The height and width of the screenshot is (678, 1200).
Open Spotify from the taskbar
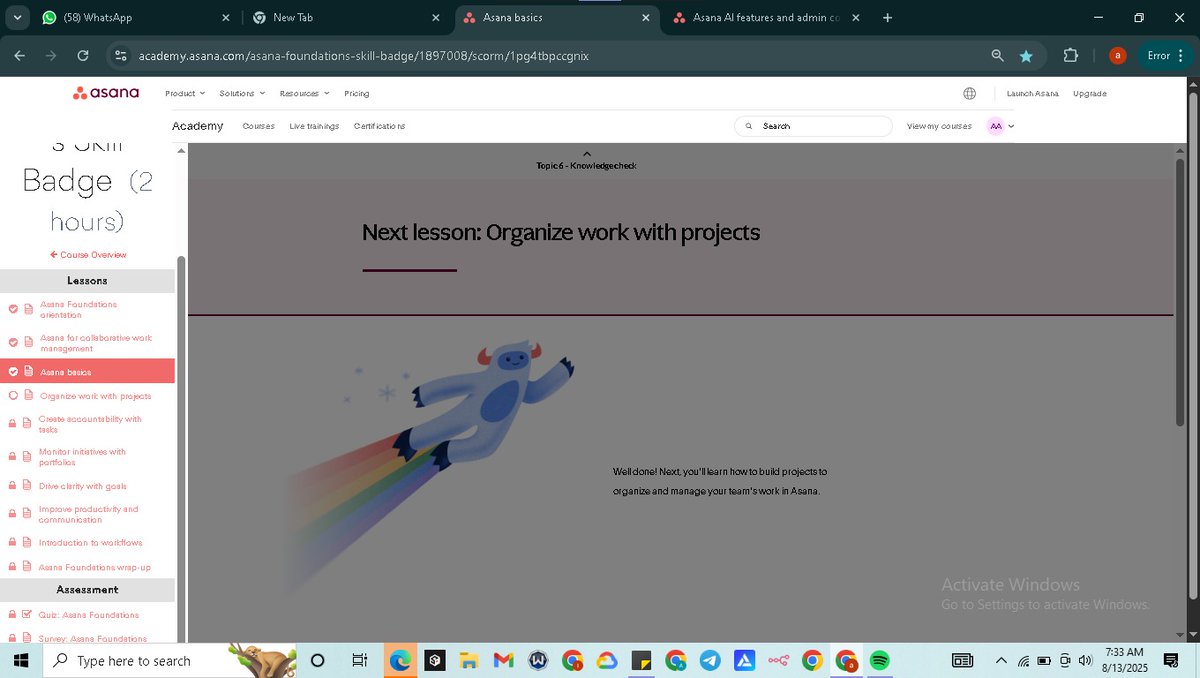point(880,660)
